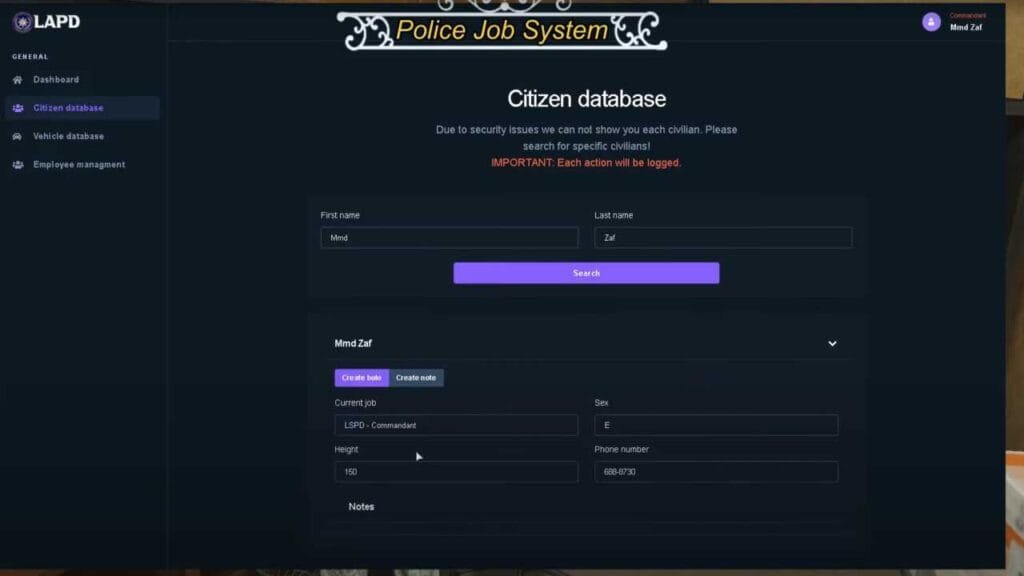Screen dimensions: 1024x576
Task: Click the Mmd Zaf result header name
Action: click(x=353, y=344)
